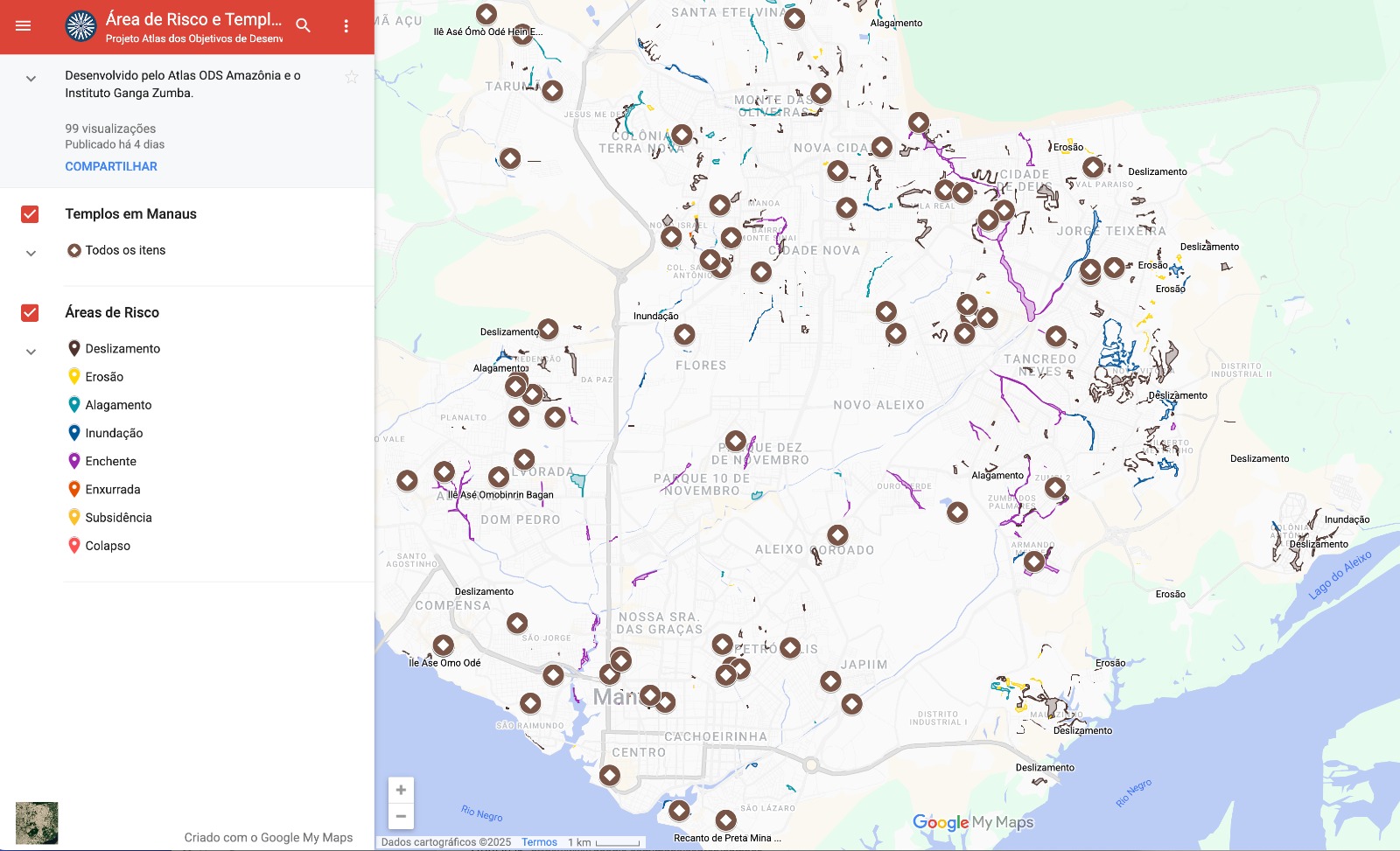
Task: Zoom out of the map
Action: pyautogui.click(x=401, y=817)
